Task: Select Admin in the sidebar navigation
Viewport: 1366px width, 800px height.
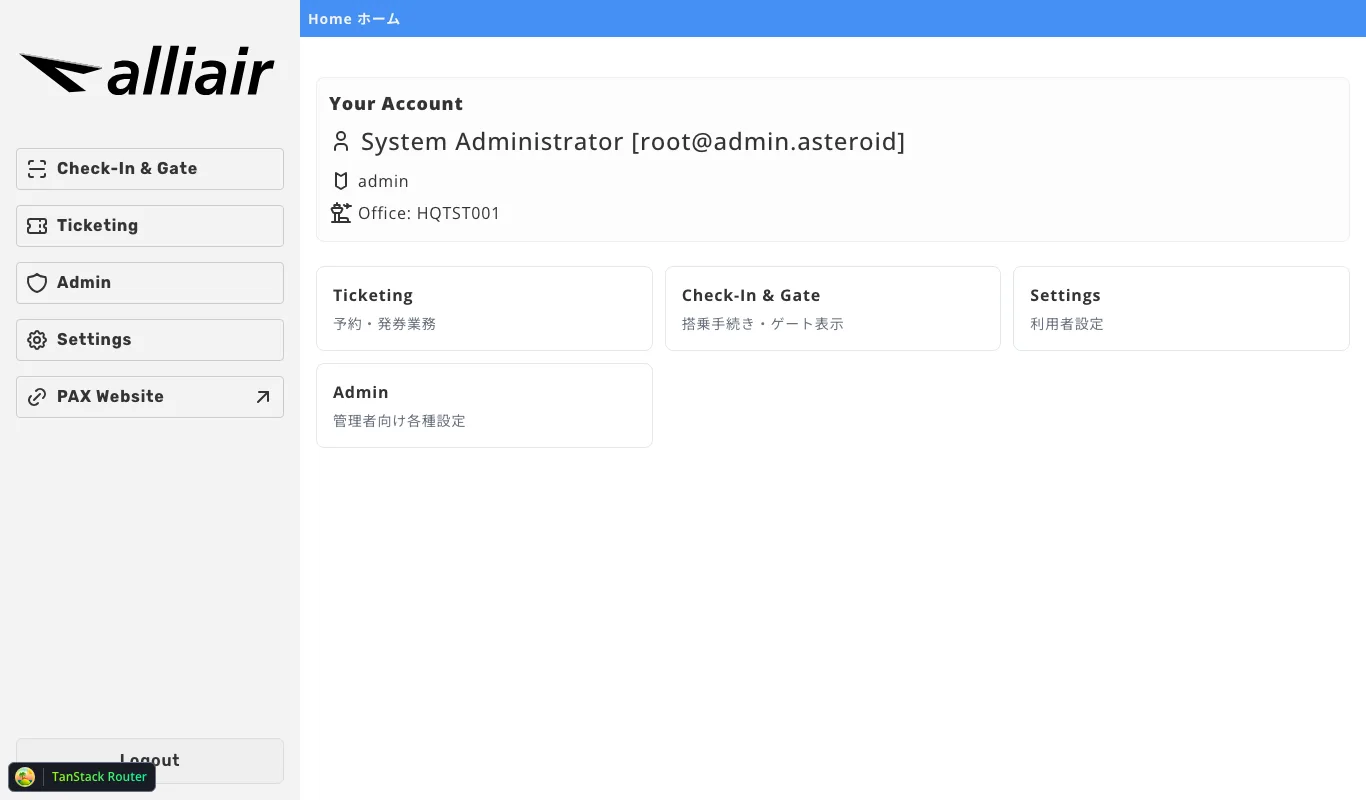Action: point(150,283)
